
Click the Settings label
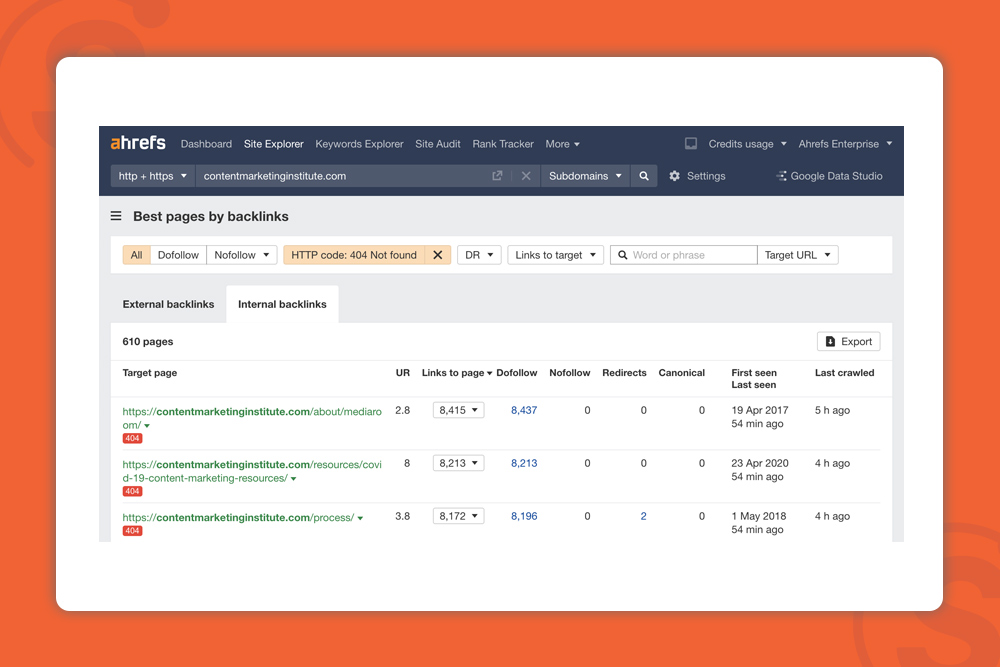coord(706,176)
